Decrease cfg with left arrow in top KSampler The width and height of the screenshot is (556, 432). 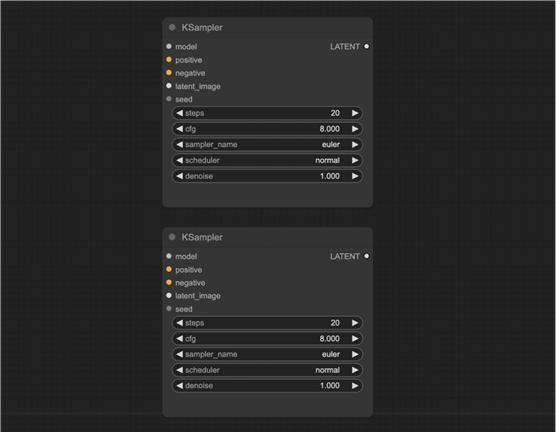179,129
